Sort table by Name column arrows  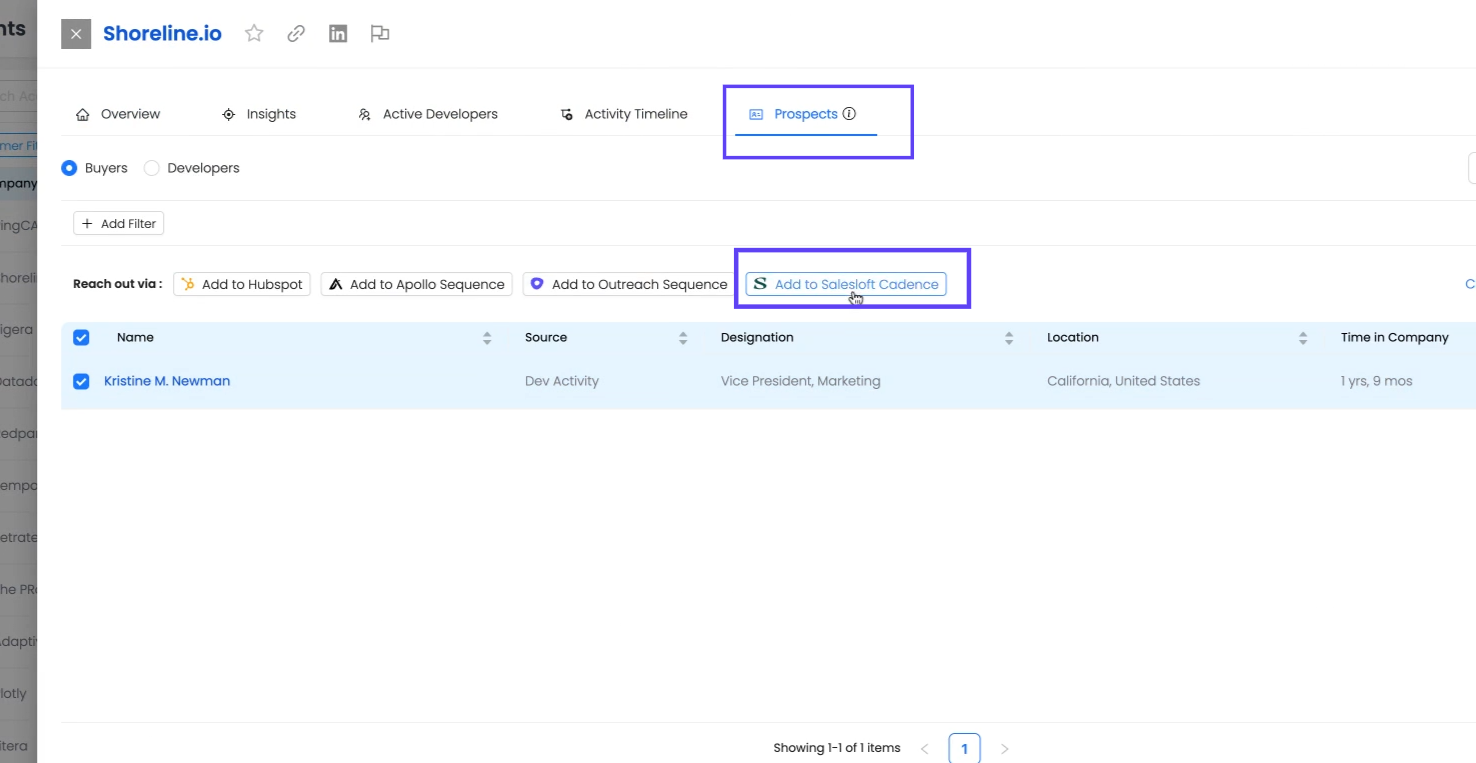(x=487, y=338)
